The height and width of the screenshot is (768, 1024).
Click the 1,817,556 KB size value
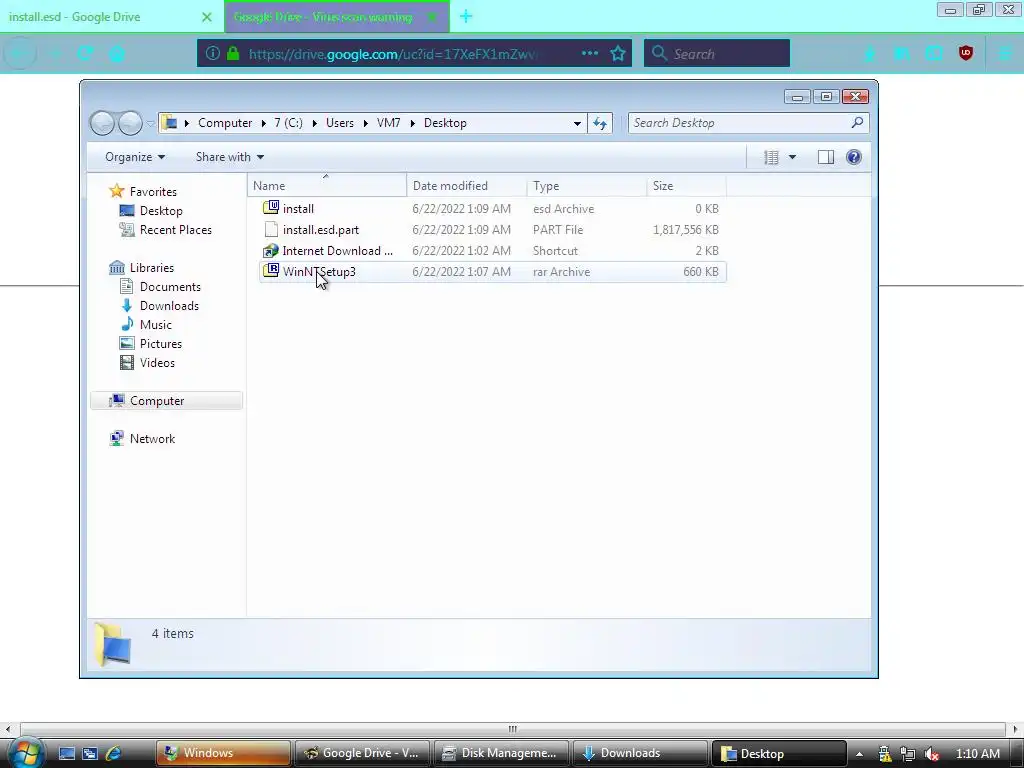686,230
